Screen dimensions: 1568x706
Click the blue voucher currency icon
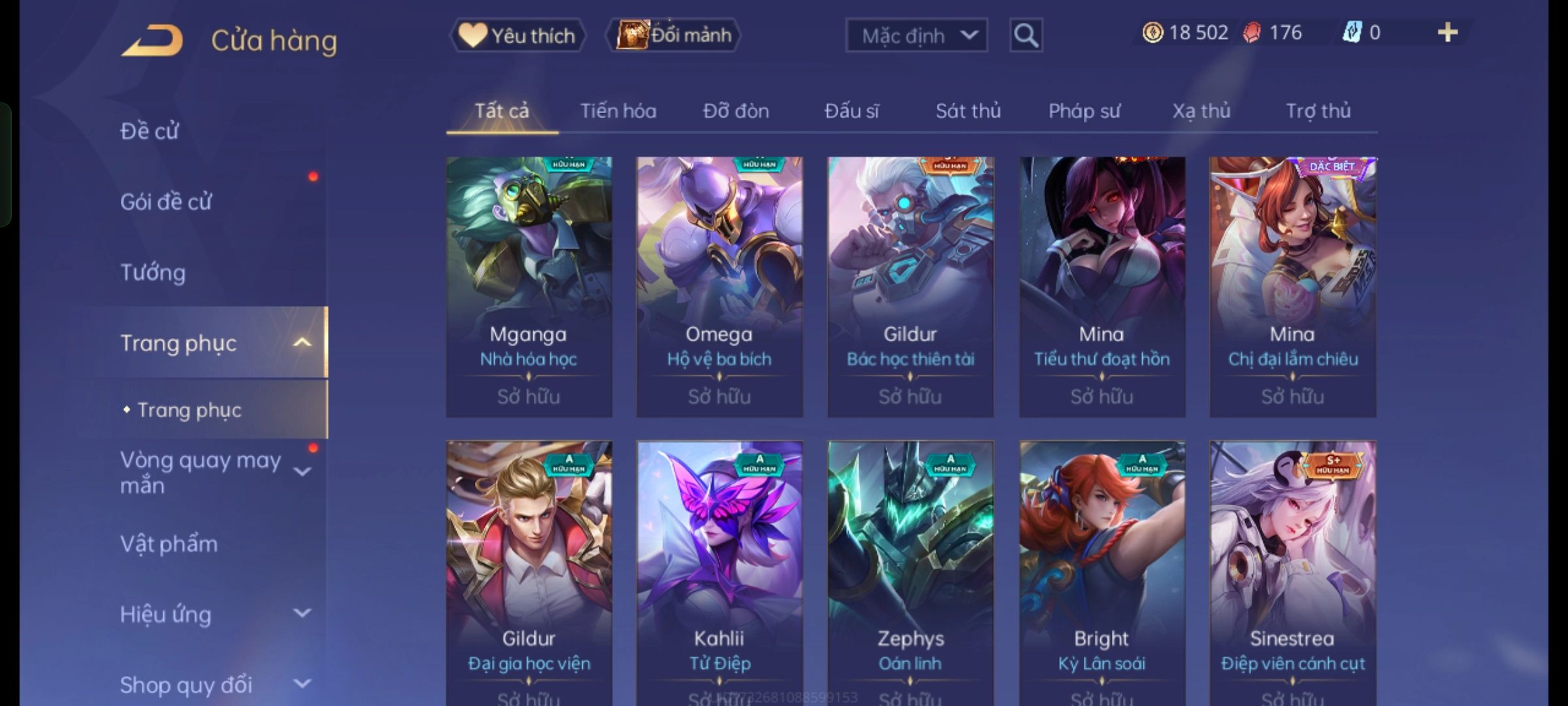[x=1352, y=33]
